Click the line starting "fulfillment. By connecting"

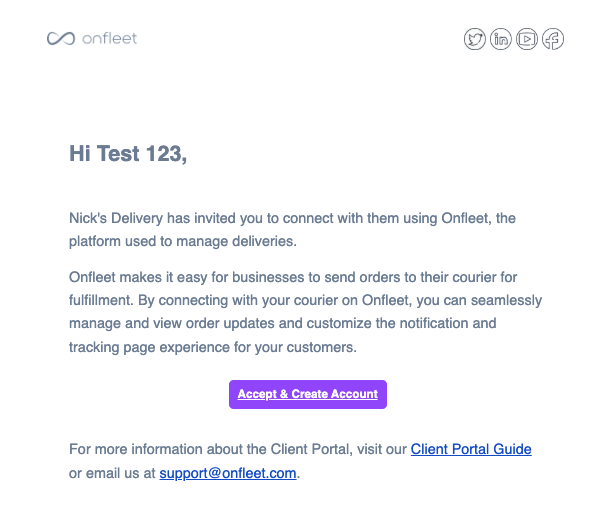[305, 300]
